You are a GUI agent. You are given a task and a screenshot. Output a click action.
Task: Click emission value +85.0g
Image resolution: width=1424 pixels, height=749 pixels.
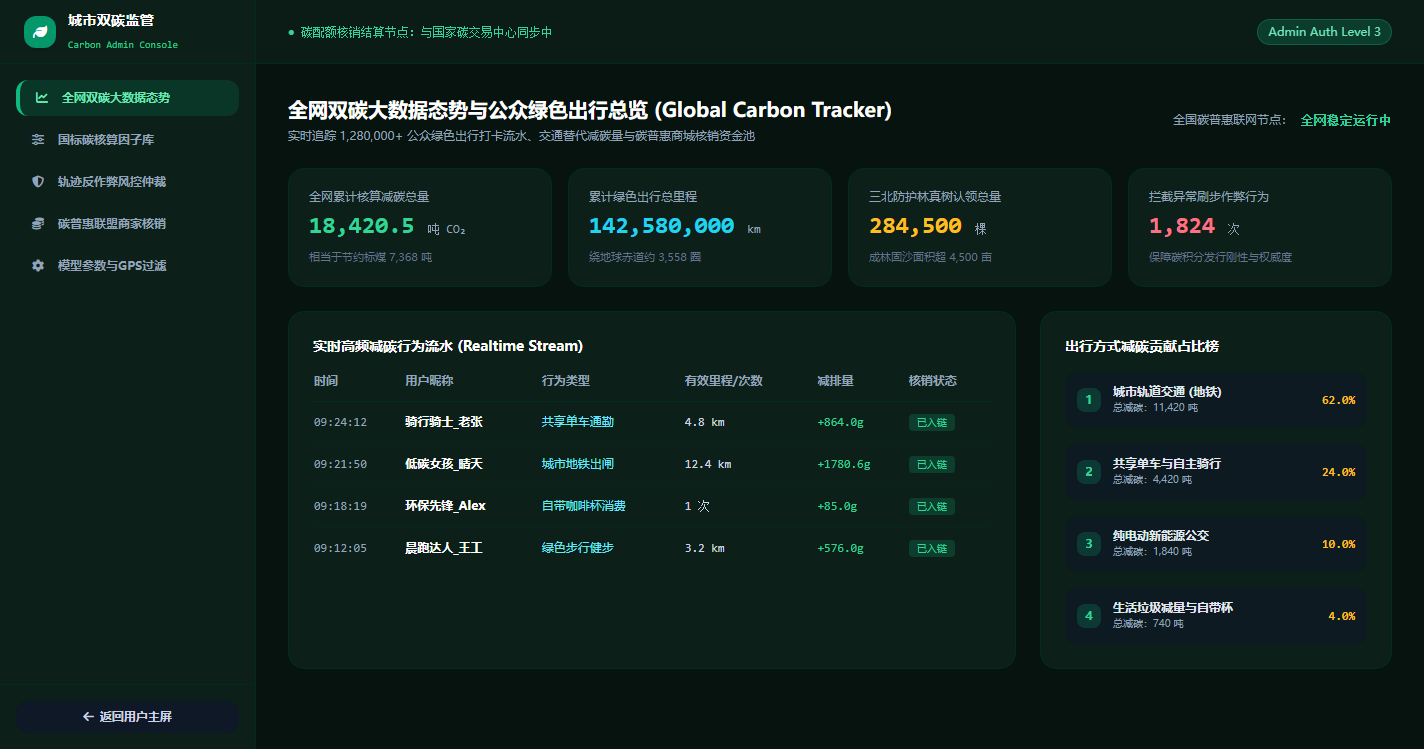(x=837, y=507)
